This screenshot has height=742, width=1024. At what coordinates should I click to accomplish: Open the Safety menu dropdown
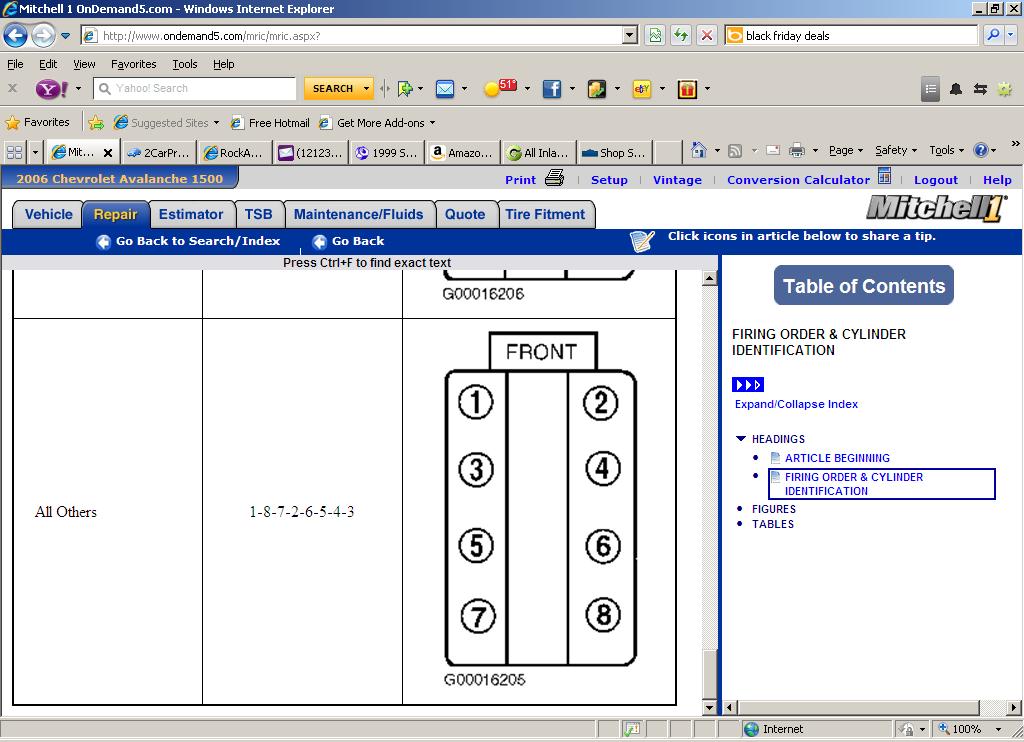895,150
